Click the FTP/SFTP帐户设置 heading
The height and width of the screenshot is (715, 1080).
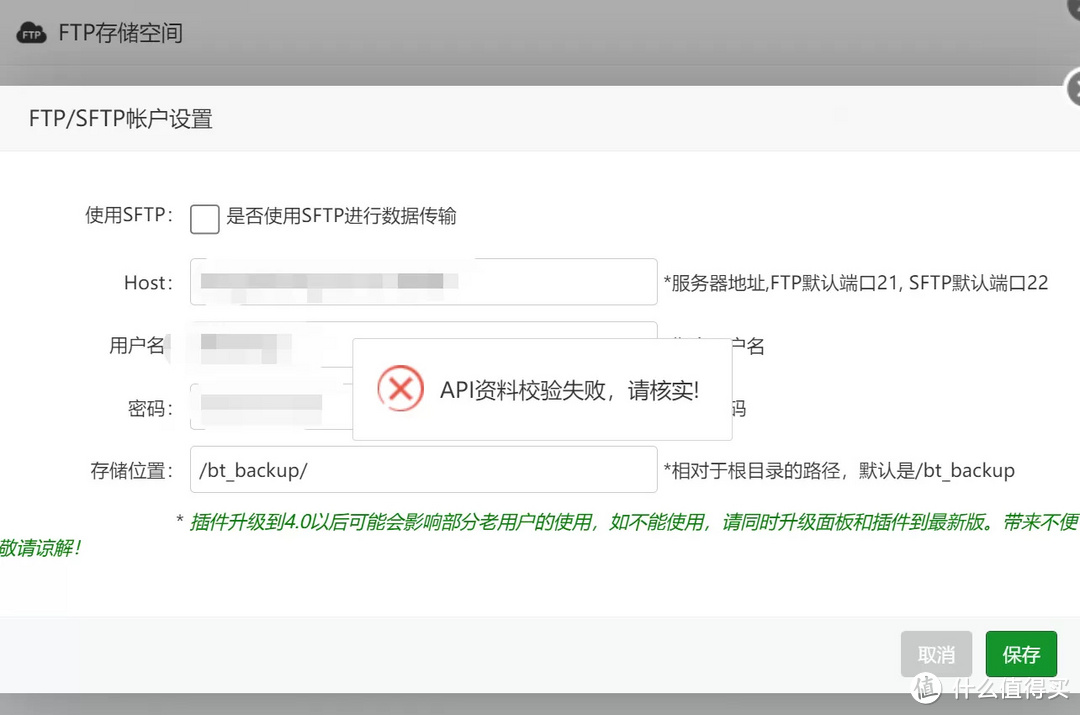121,119
